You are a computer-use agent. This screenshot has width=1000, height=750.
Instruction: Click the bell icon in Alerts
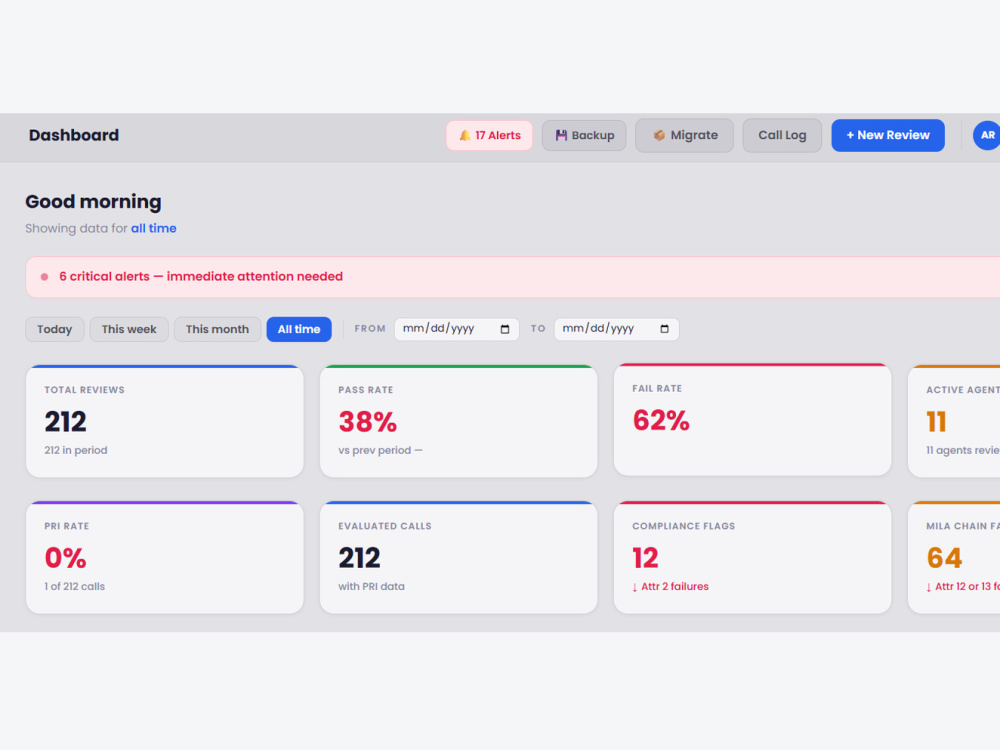(x=464, y=135)
